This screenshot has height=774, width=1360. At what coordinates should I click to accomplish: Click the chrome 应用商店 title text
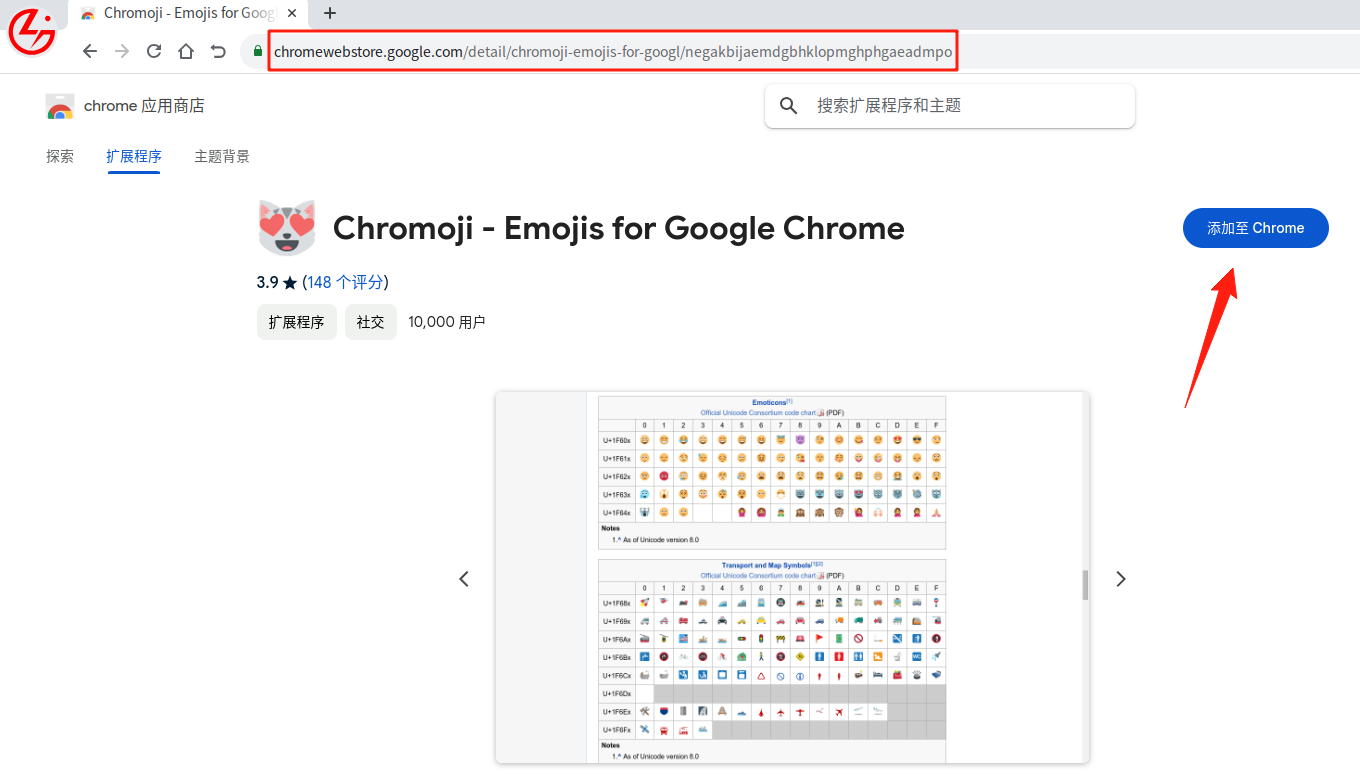[x=144, y=106]
